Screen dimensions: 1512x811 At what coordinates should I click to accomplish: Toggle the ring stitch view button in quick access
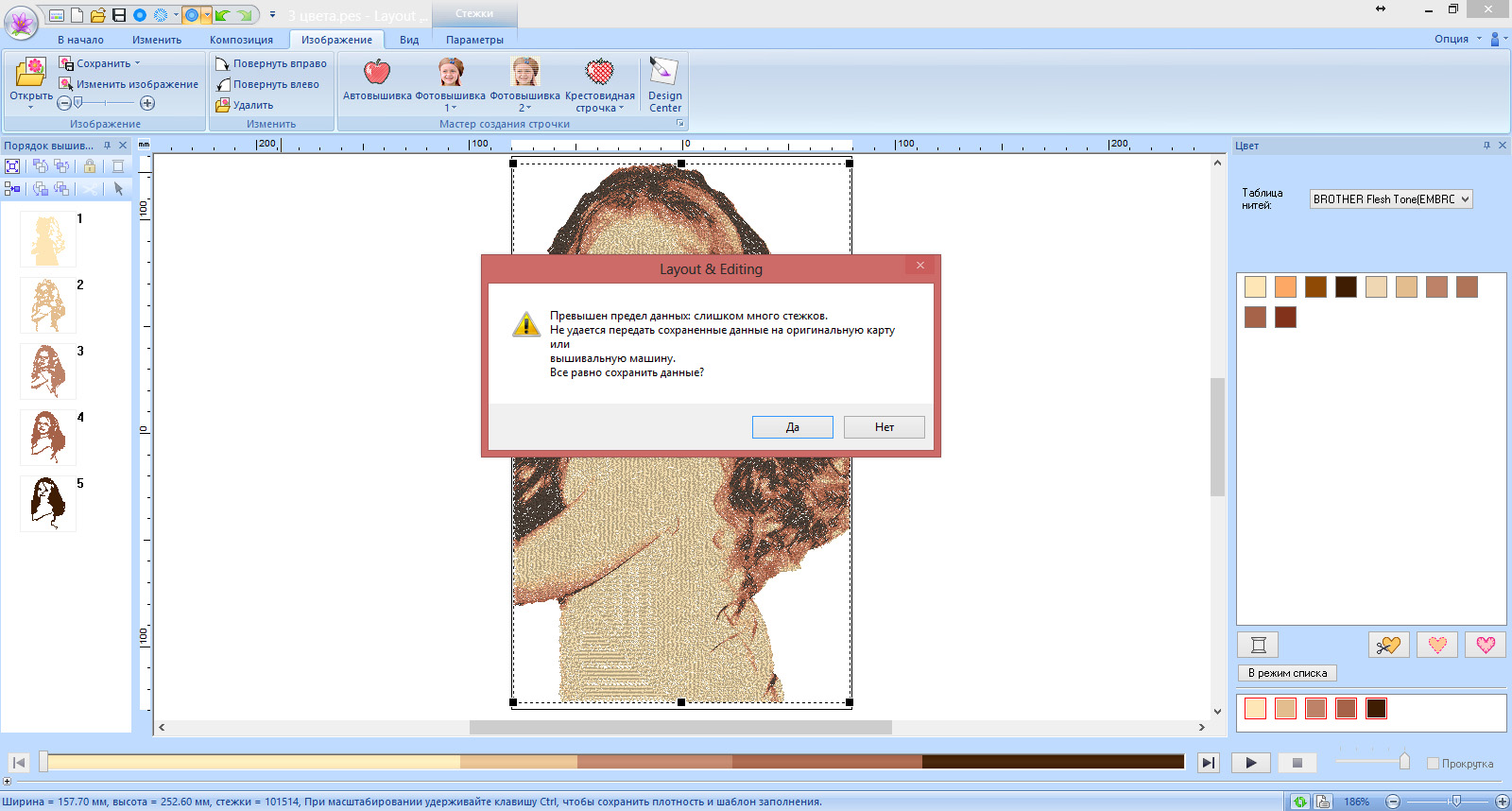[x=191, y=15]
